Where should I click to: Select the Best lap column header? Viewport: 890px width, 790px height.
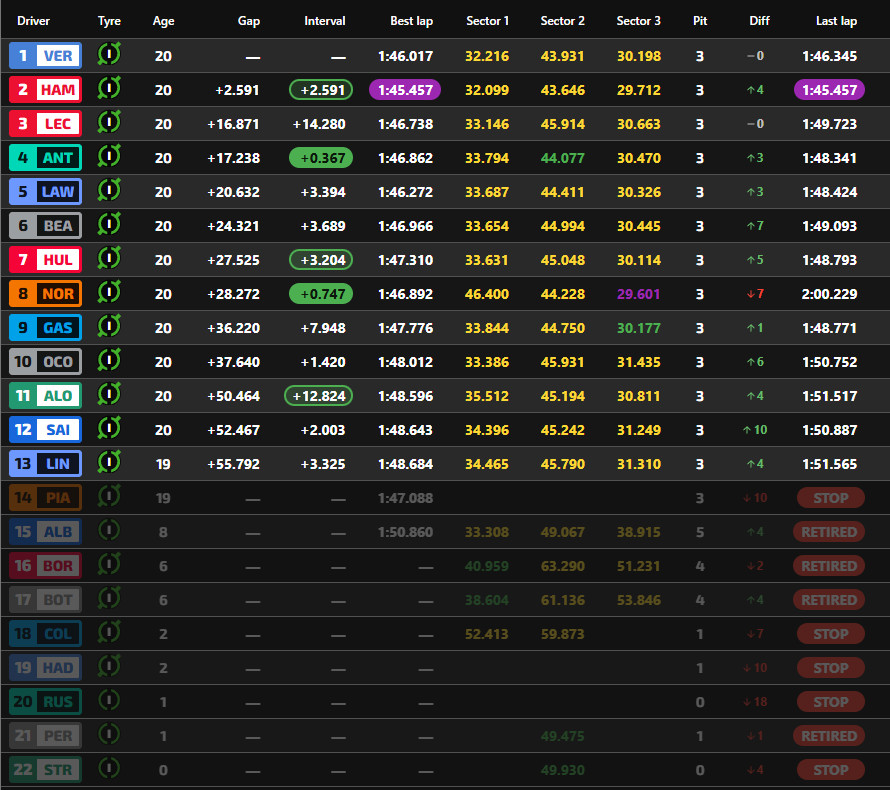412,21
